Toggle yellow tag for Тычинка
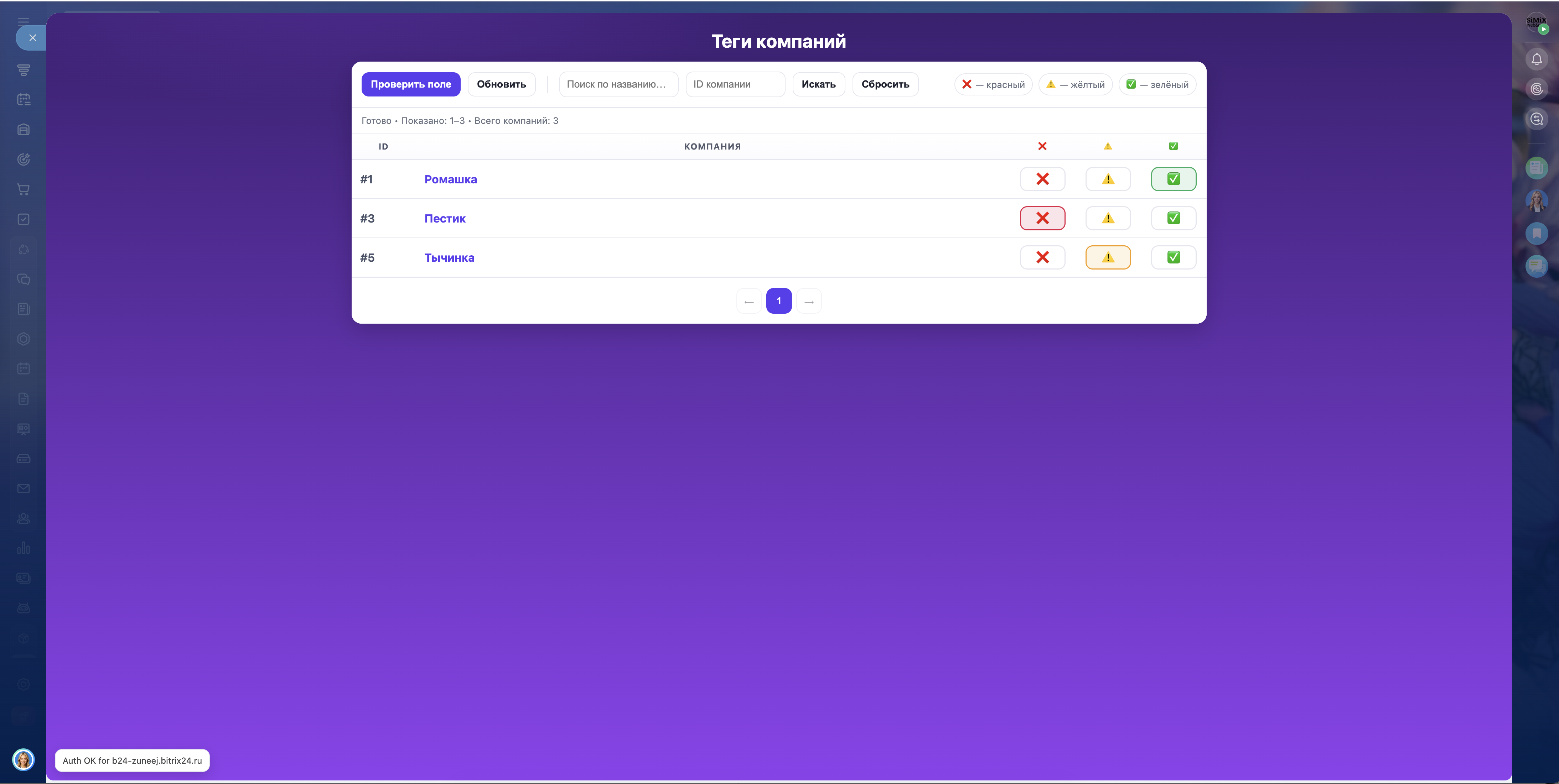Image resolution: width=1559 pixels, height=784 pixels. pyautogui.click(x=1108, y=258)
